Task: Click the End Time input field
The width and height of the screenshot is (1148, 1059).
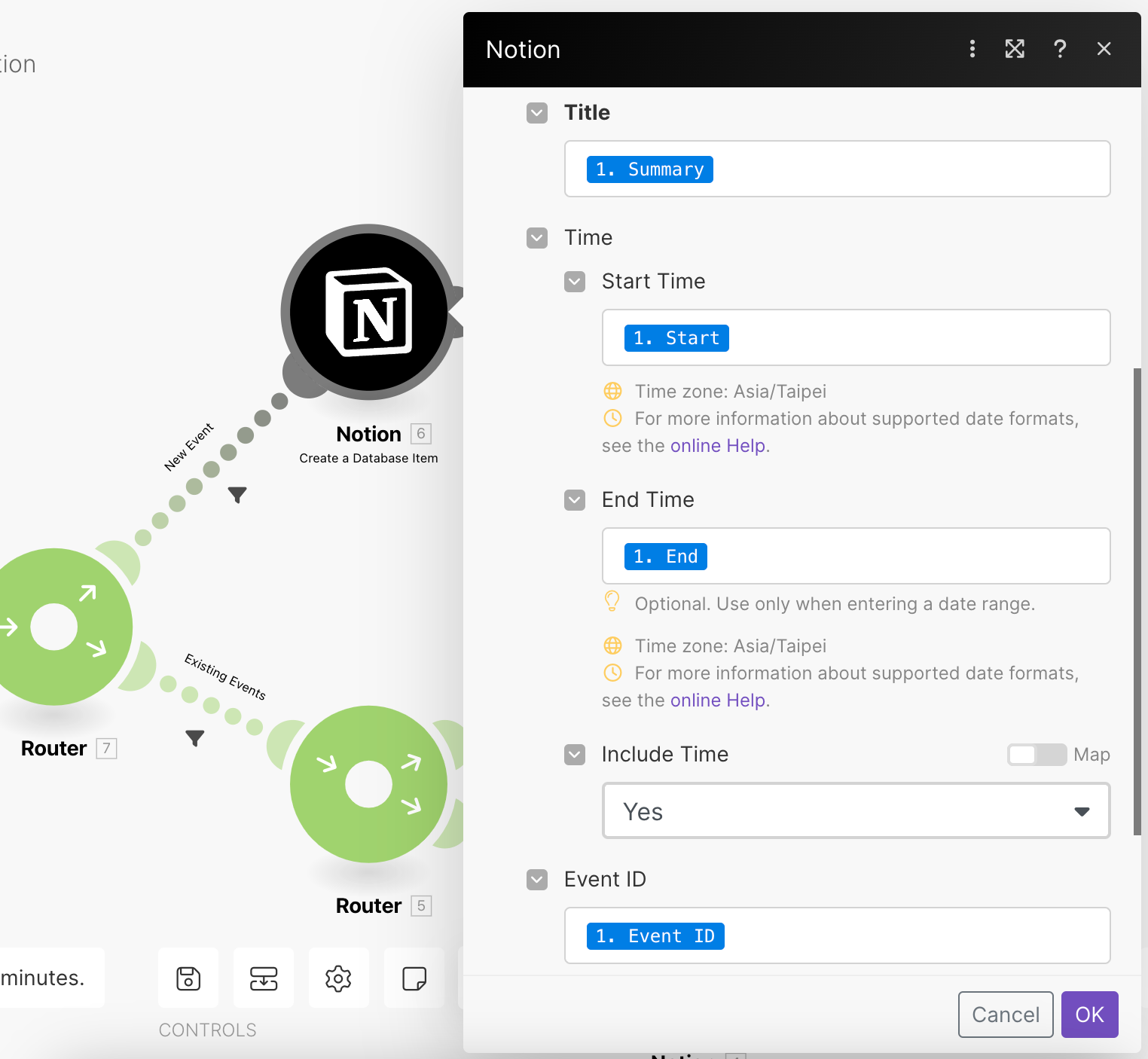Action: tap(856, 556)
